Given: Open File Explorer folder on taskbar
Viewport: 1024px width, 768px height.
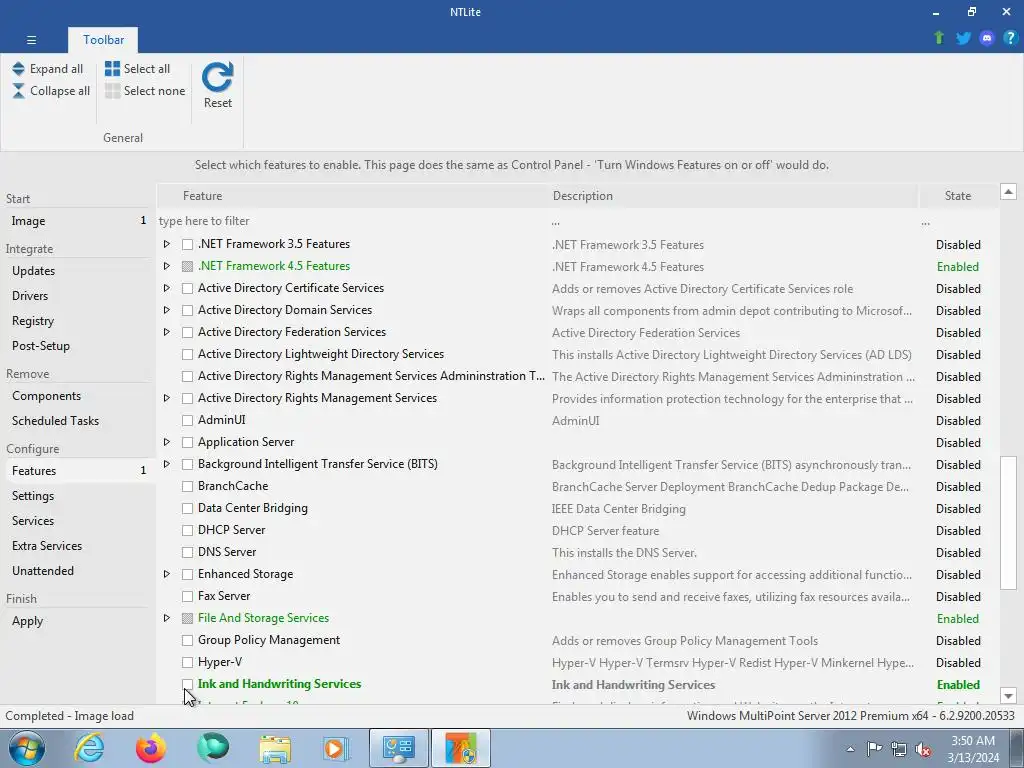Looking at the screenshot, I should (x=275, y=749).
